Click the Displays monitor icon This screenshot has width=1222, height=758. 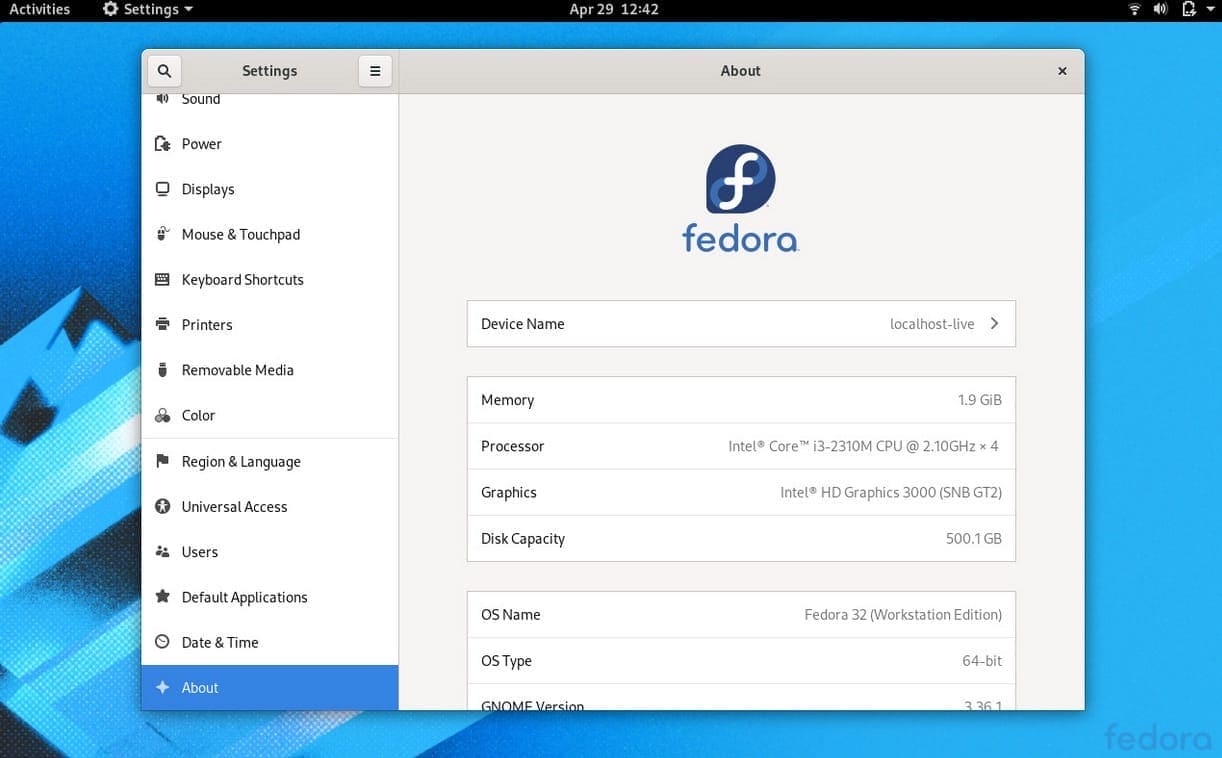tap(162, 189)
